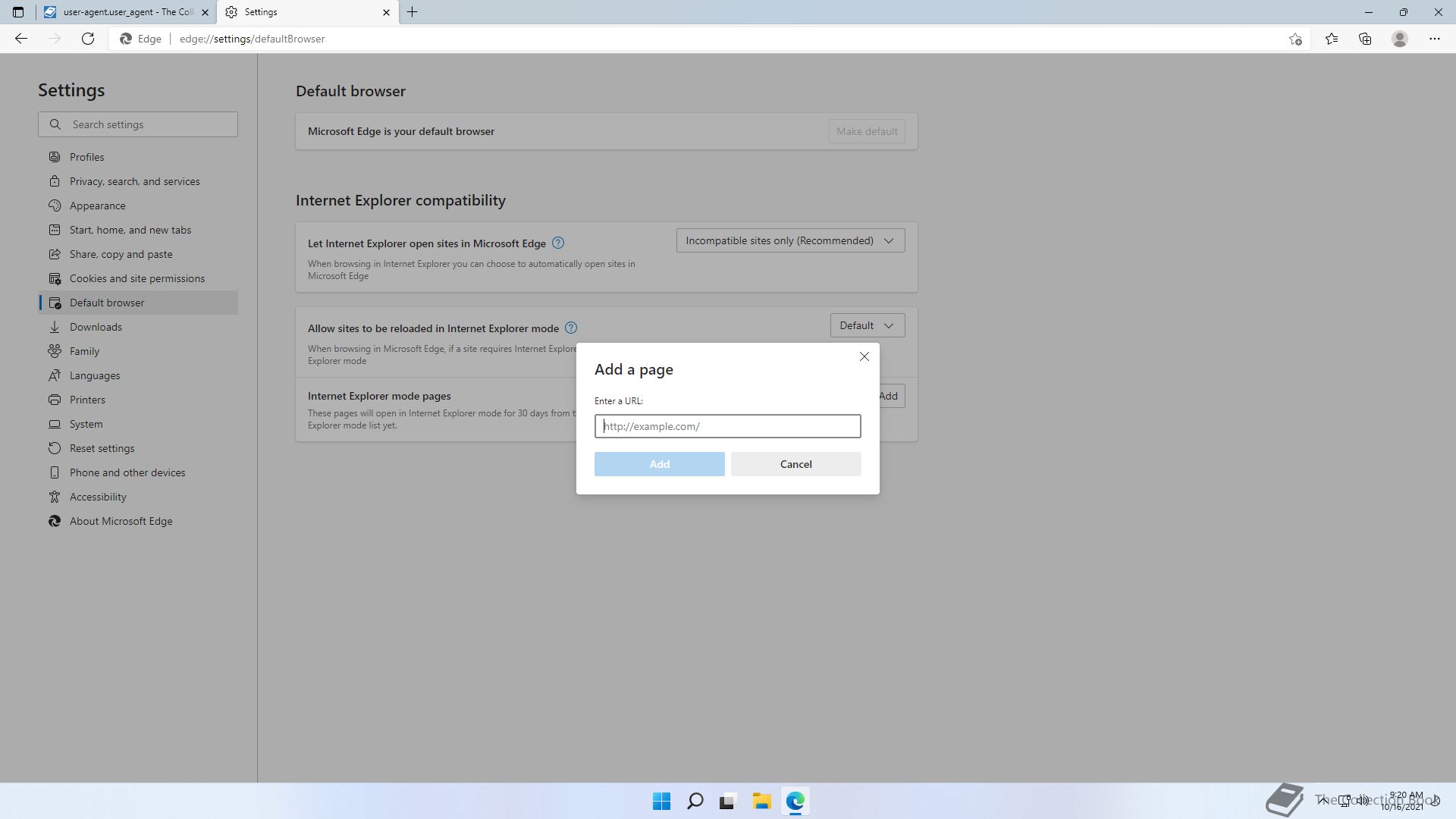Viewport: 1456px width, 819px height.
Task: Click the Make default button
Action: tap(867, 131)
